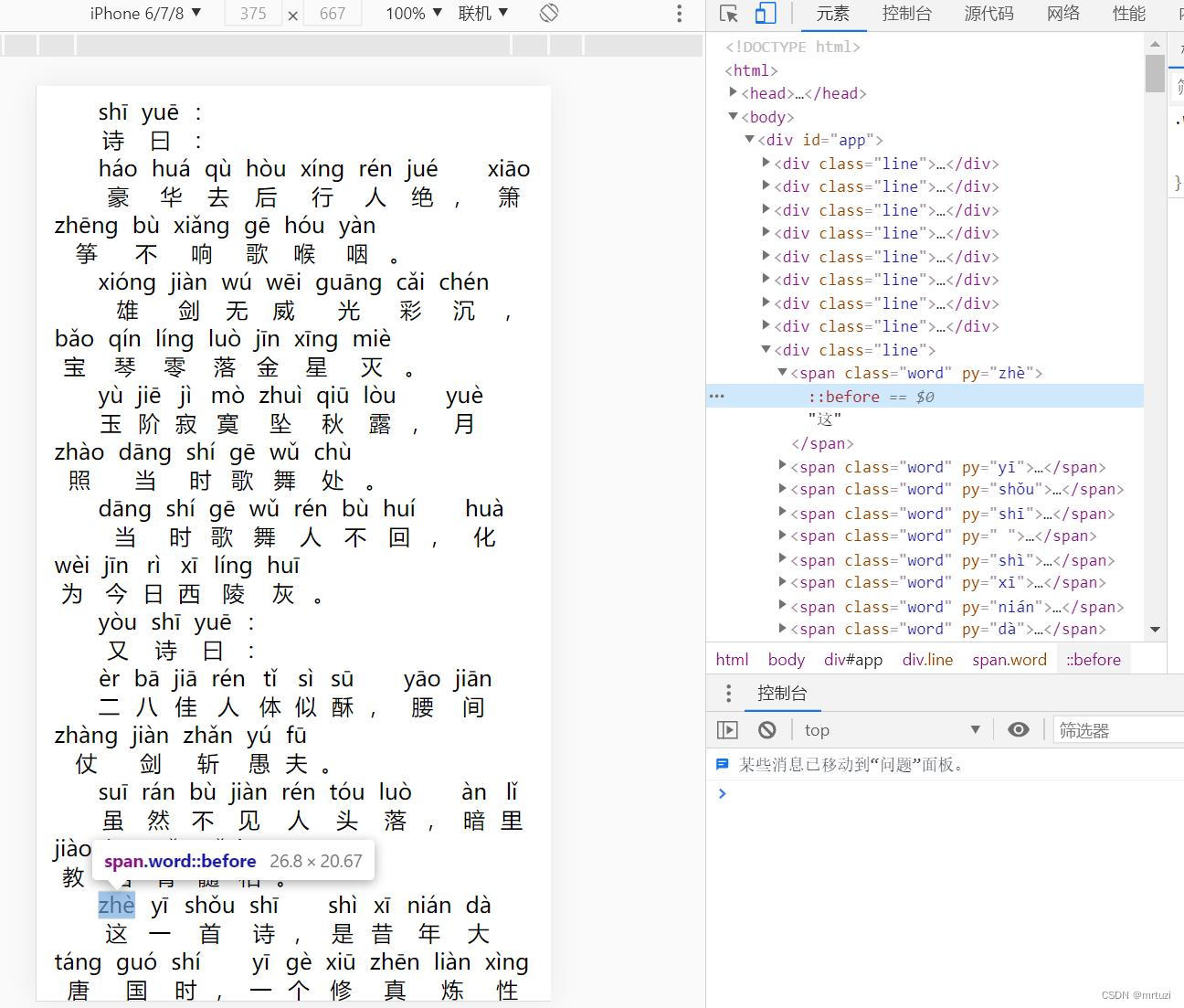Screen dimensions: 1184x1008
Task: Collapse the span with py=zhè
Action: [x=782, y=372]
